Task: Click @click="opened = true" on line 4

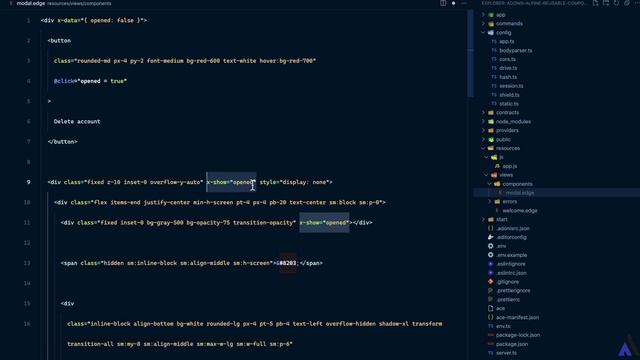Action: point(90,81)
